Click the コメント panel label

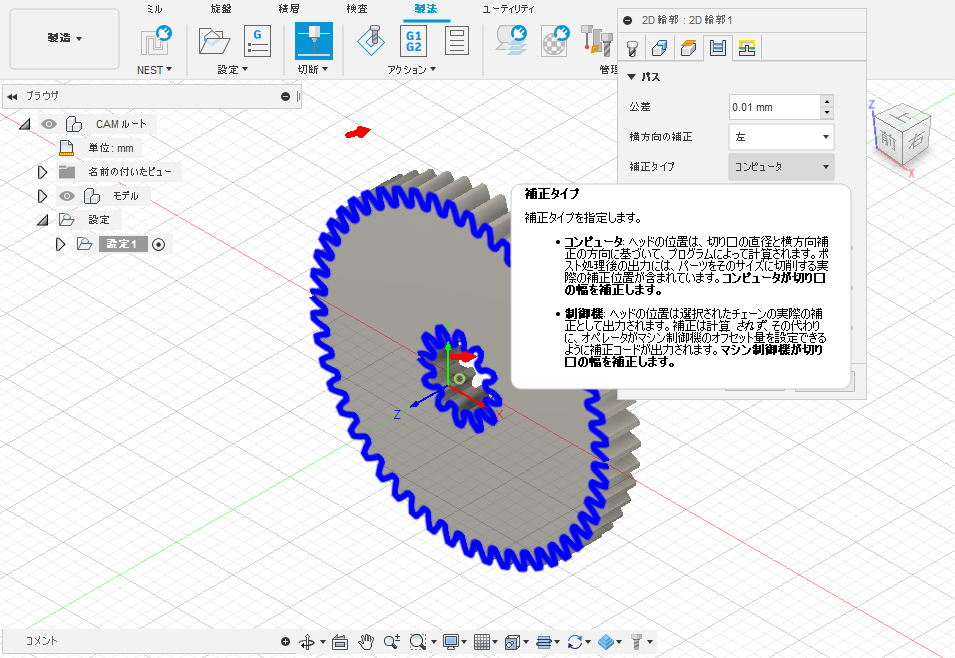[41, 641]
